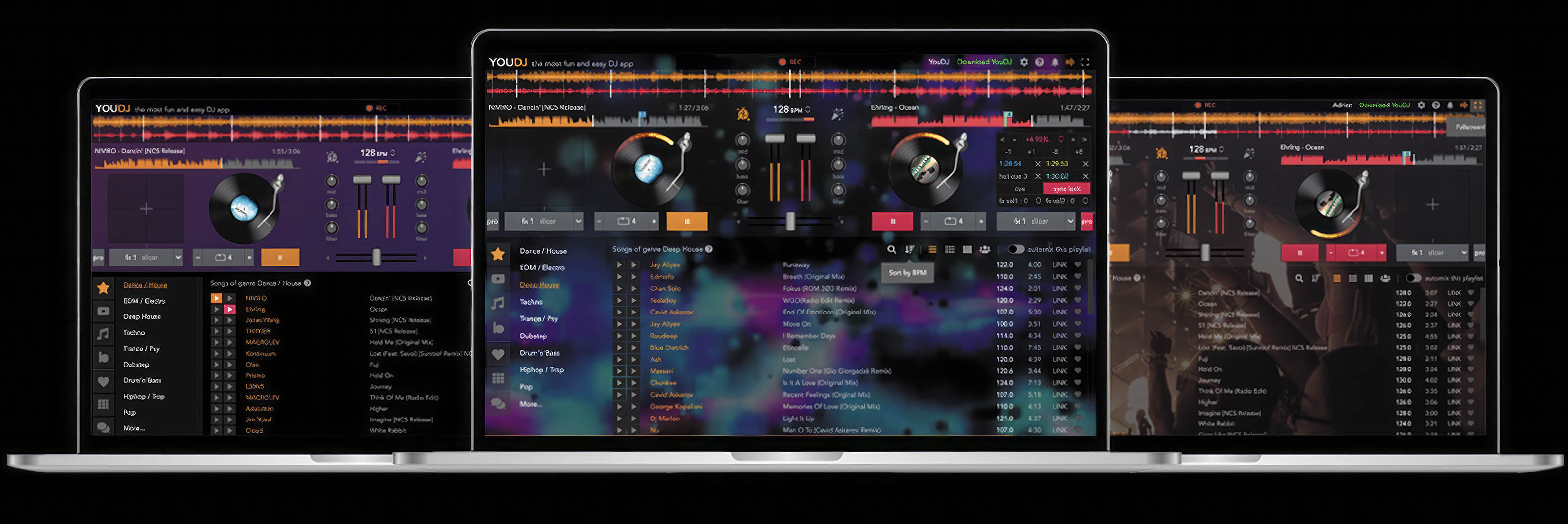
Task: Expand the left deck fx 1 slicer dropdown
Action: click(x=543, y=221)
